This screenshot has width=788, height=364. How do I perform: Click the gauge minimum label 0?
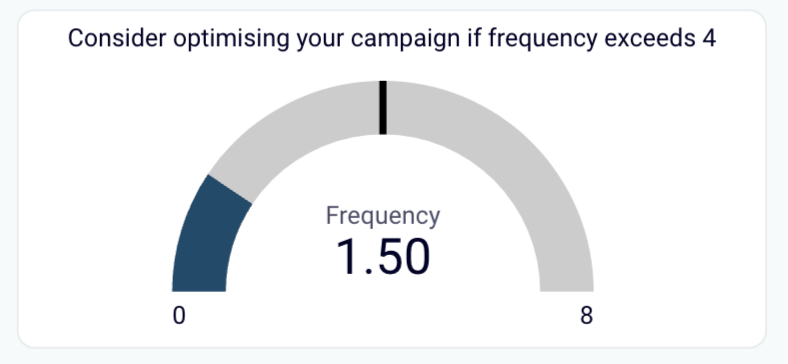coord(179,316)
